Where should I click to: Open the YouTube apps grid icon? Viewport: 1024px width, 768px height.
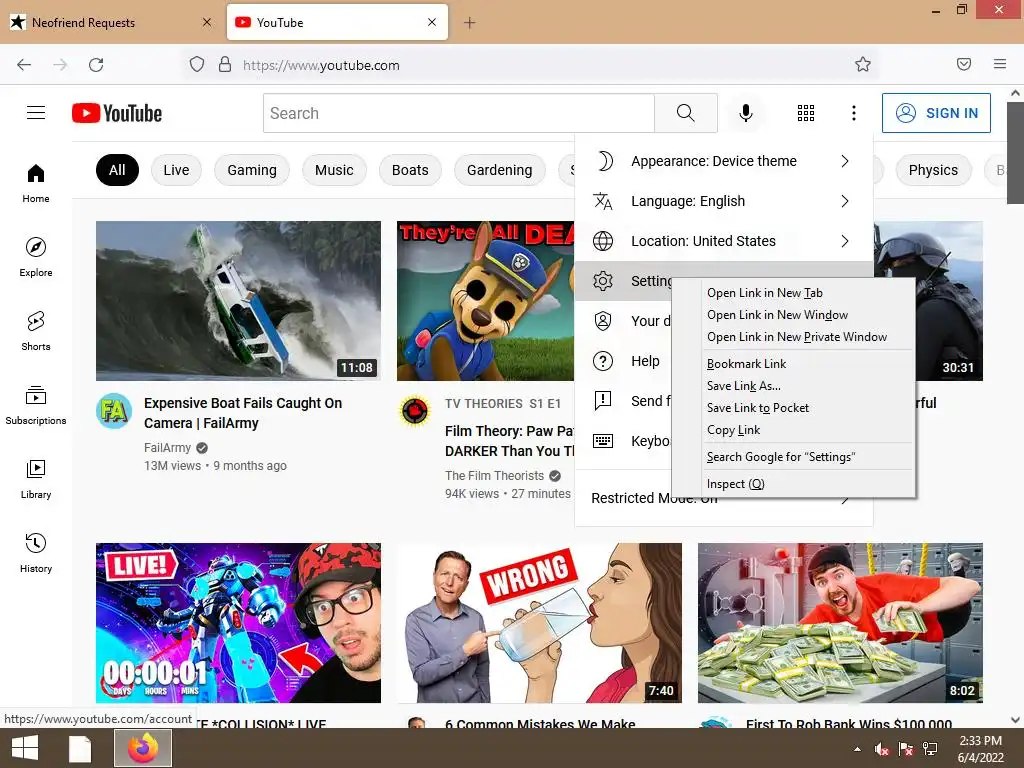point(806,113)
